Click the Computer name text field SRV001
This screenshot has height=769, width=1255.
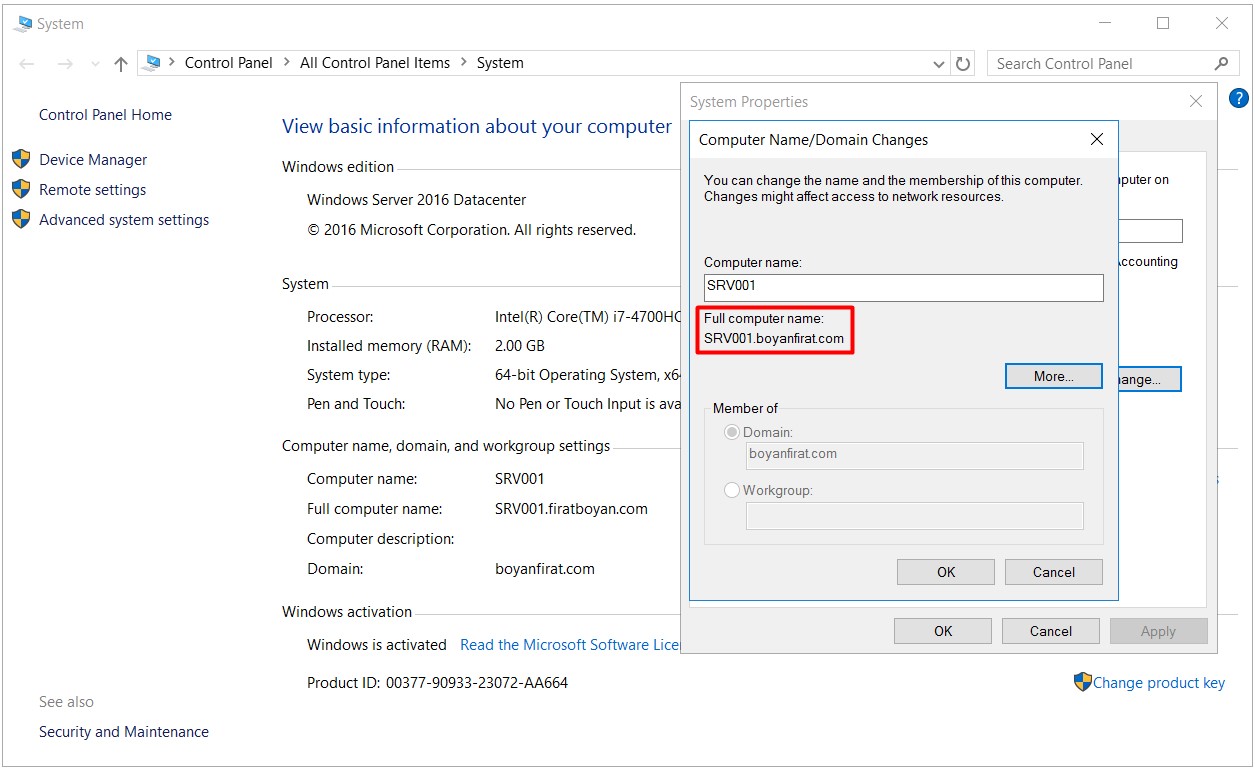tap(904, 288)
